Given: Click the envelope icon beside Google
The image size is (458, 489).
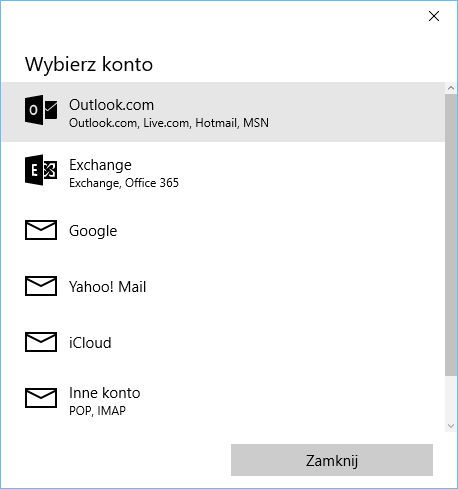Looking at the screenshot, I should click(41, 230).
